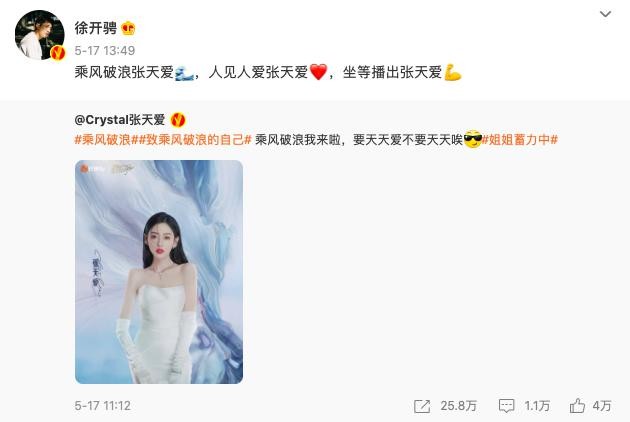Open the comments bubble icon
Image resolution: width=630 pixels, height=422 pixels.
(x=506, y=406)
